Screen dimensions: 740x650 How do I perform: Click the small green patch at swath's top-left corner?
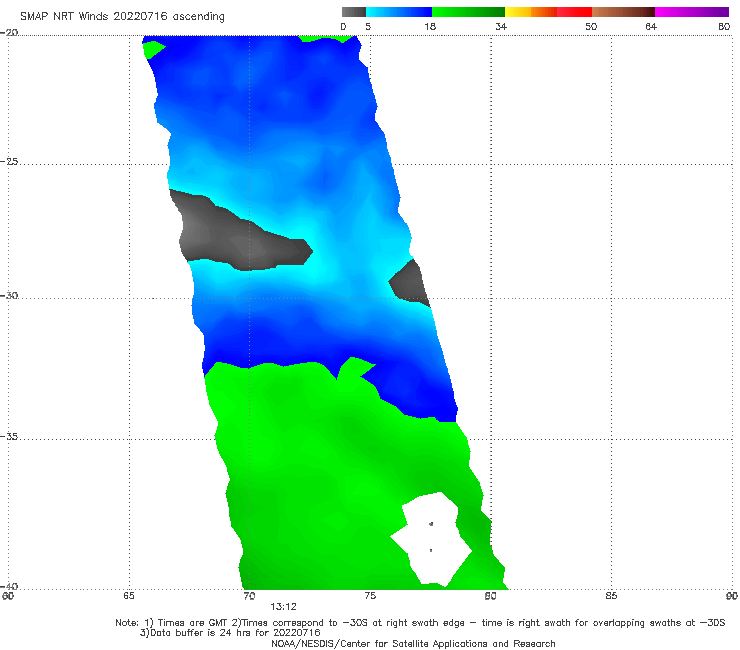click(x=152, y=49)
